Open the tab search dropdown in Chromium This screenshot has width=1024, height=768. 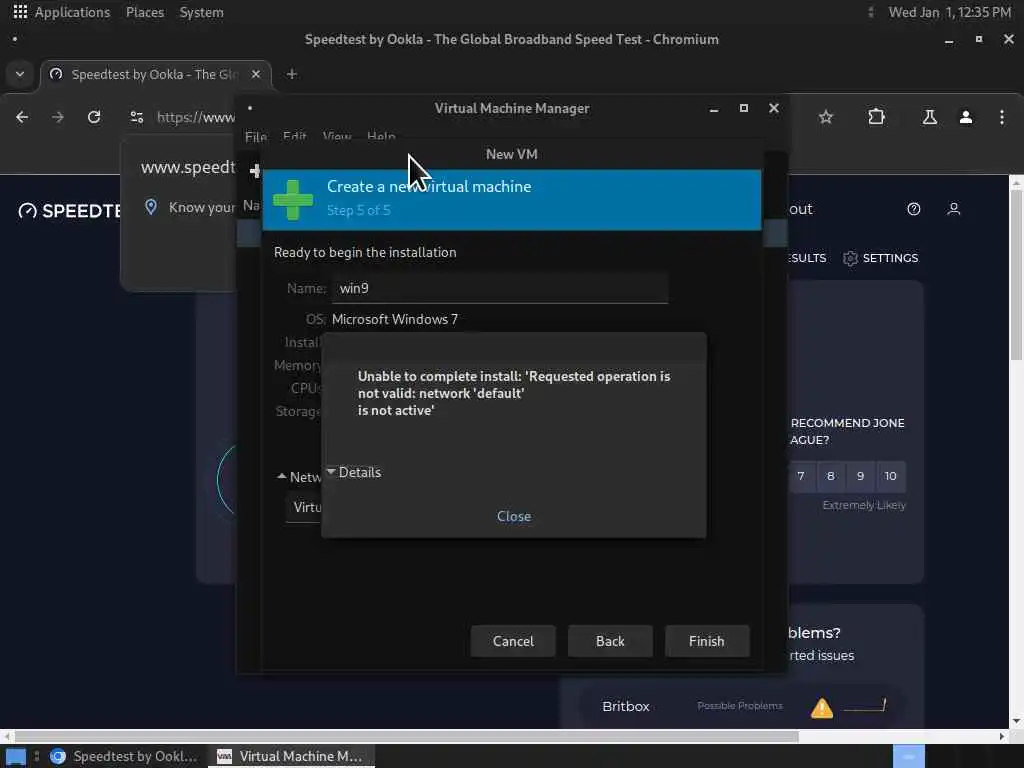pos(20,74)
